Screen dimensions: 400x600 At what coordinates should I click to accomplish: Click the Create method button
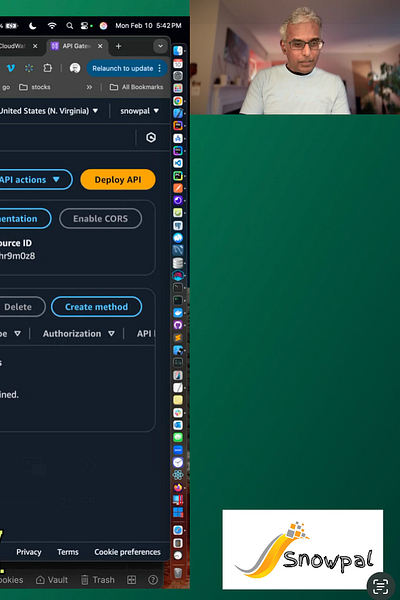click(96, 307)
